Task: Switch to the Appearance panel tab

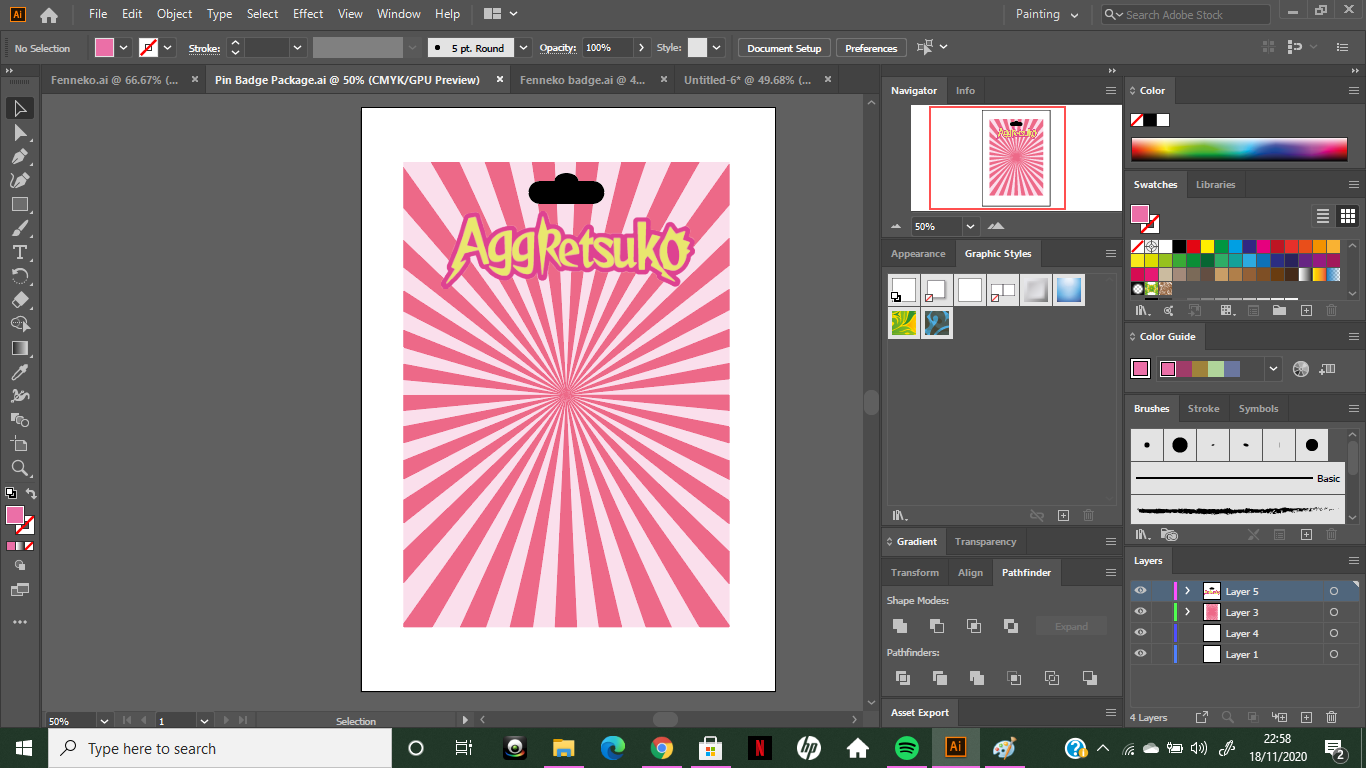Action: (x=918, y=254)
